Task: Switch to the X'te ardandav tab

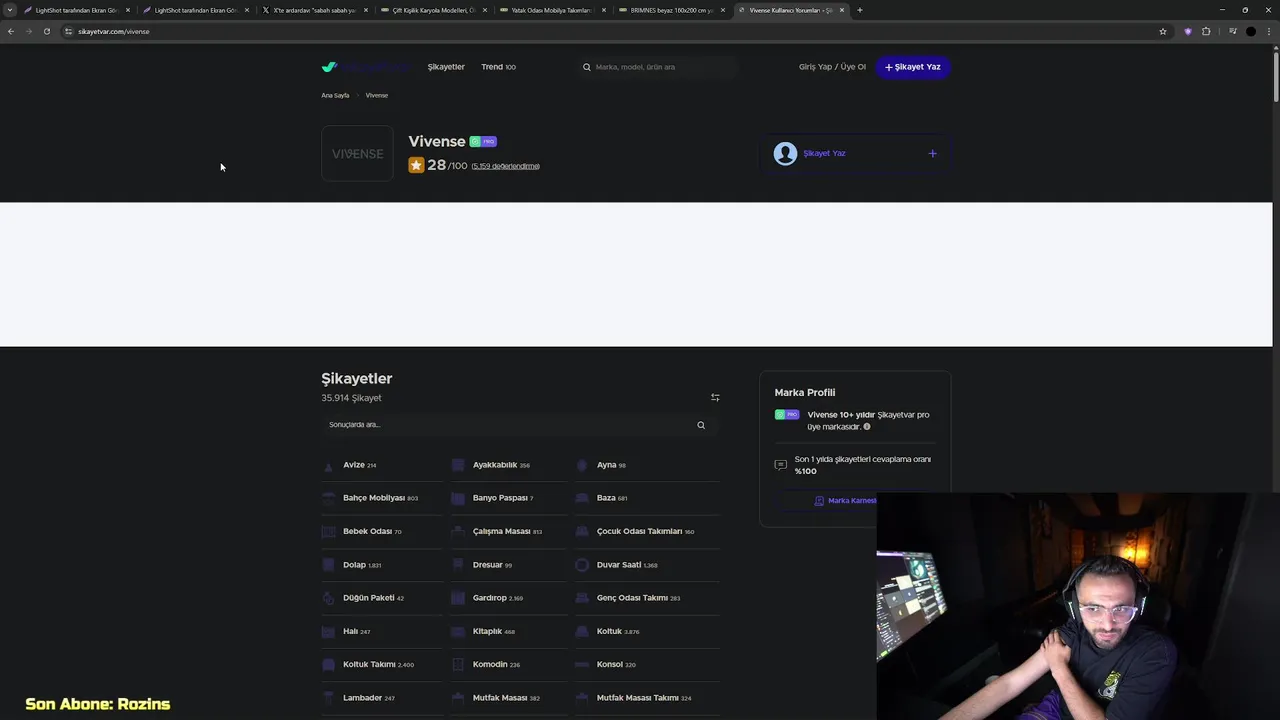Action: point(315,10)
